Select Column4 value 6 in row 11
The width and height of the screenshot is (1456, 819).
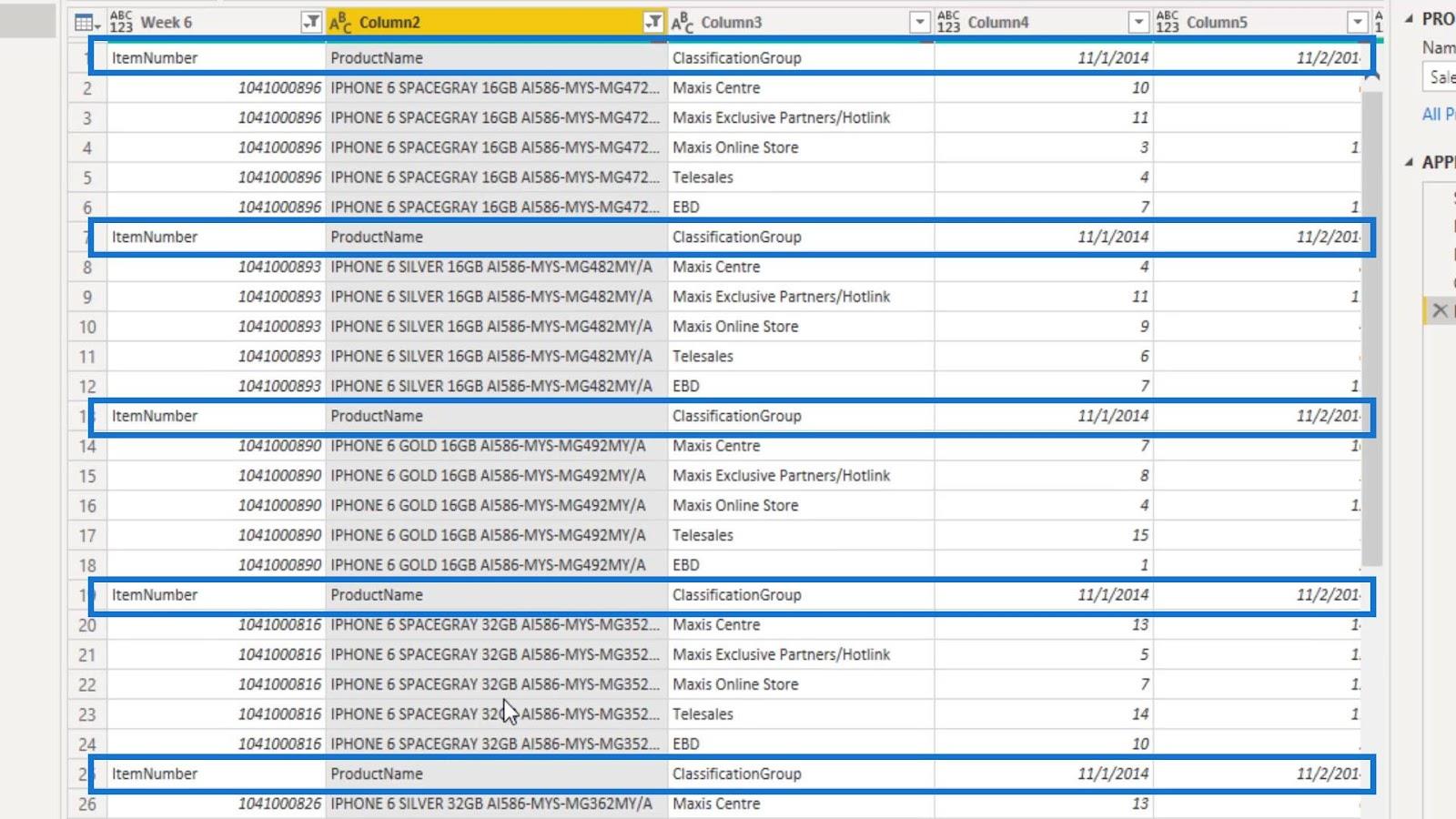tap(1044, 357)
